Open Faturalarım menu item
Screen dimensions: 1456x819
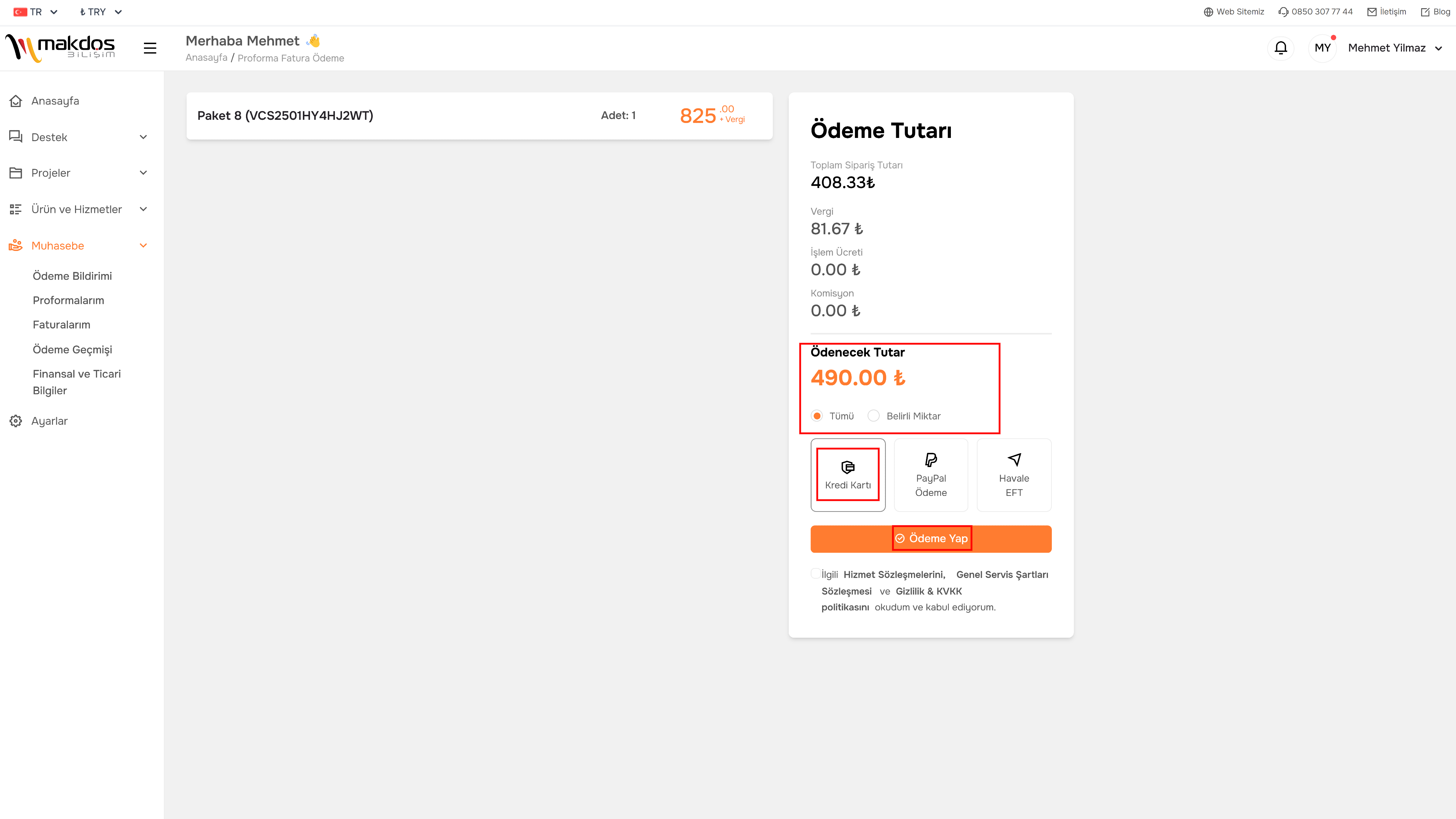coord(61,325)
